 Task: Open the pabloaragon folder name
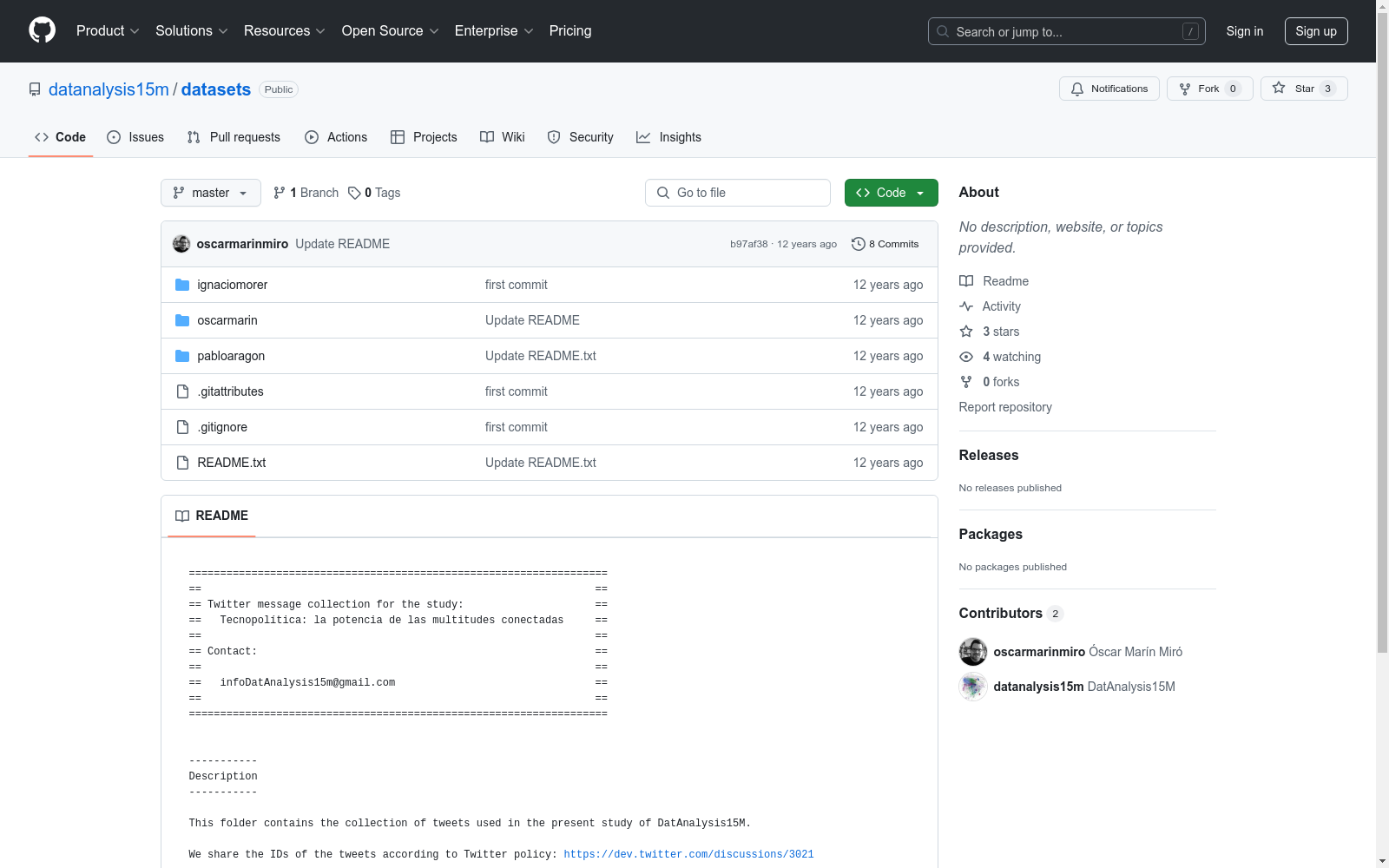pyautogui.click(x=231, y=356)
